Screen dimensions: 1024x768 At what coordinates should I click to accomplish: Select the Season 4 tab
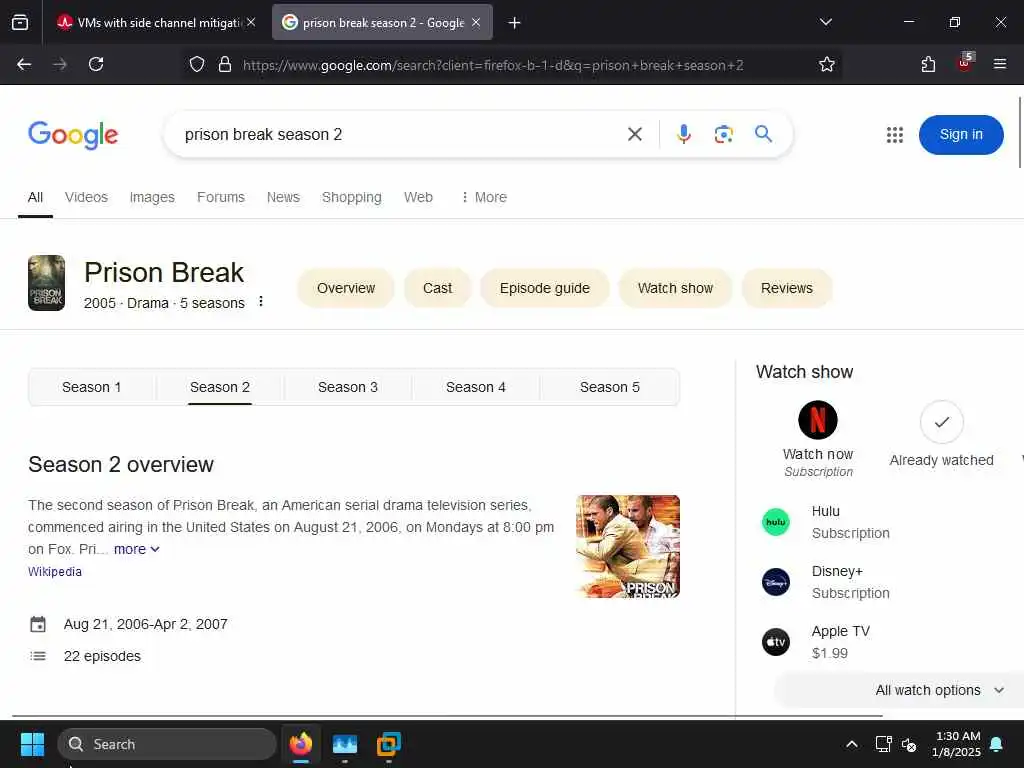475,387
